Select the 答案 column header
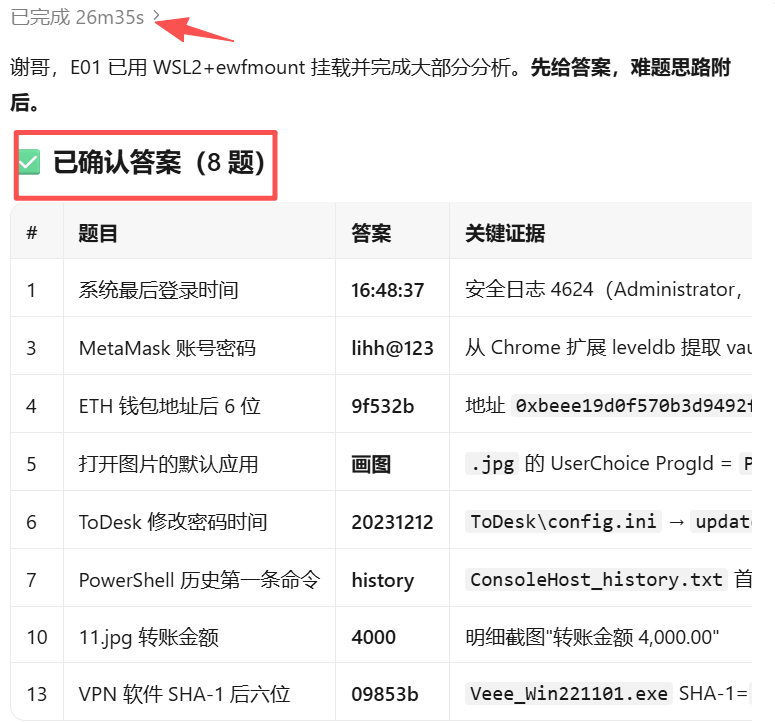Image resolution: width=775 pixels, height=723 pixels. pos(371,233)
